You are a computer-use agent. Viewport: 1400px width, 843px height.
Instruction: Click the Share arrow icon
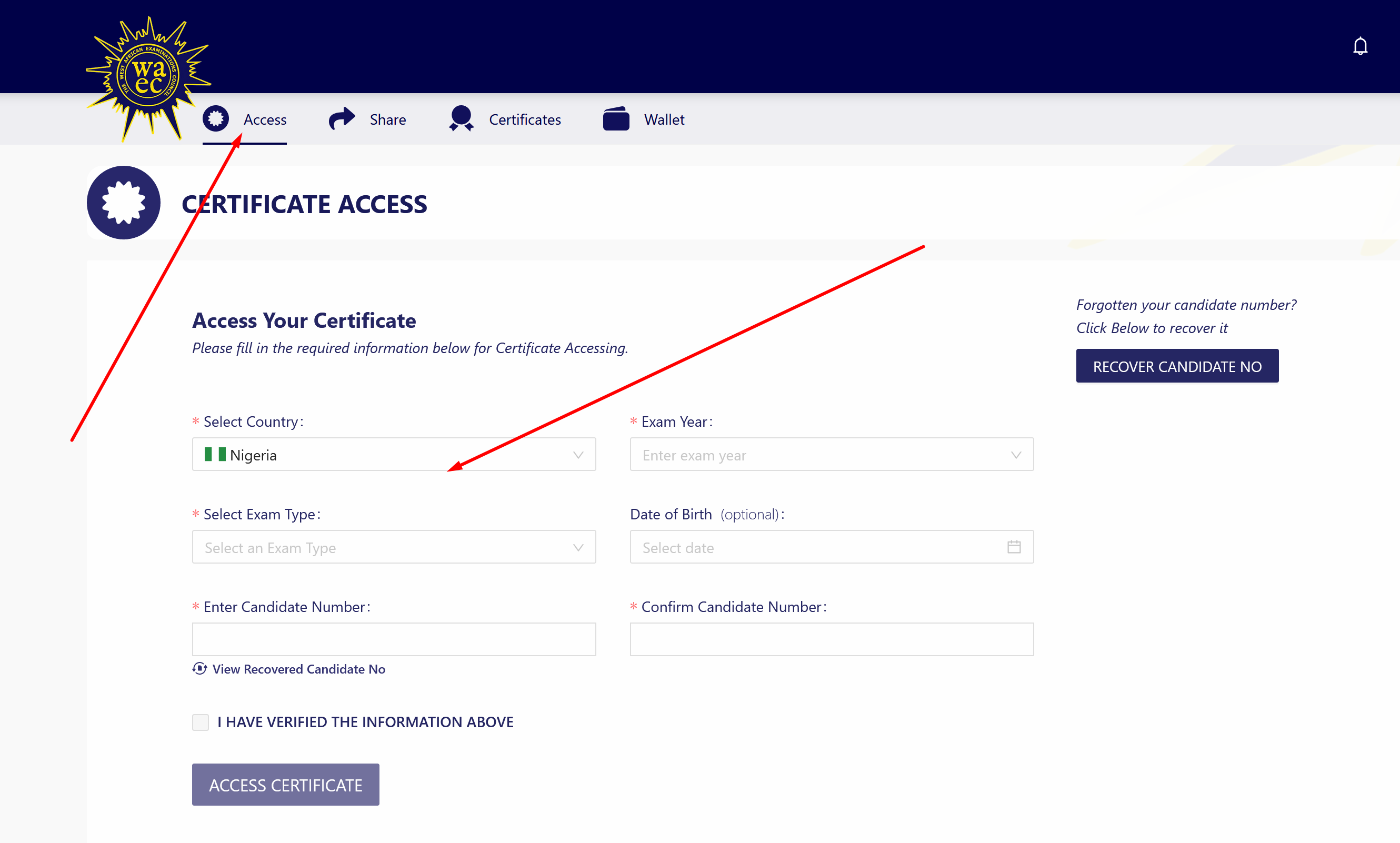click(342, 119)
